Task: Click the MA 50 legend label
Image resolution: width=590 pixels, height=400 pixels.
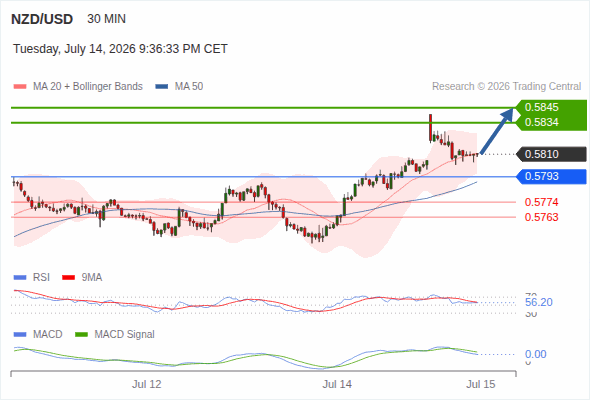Action: [x=189, y=87]
